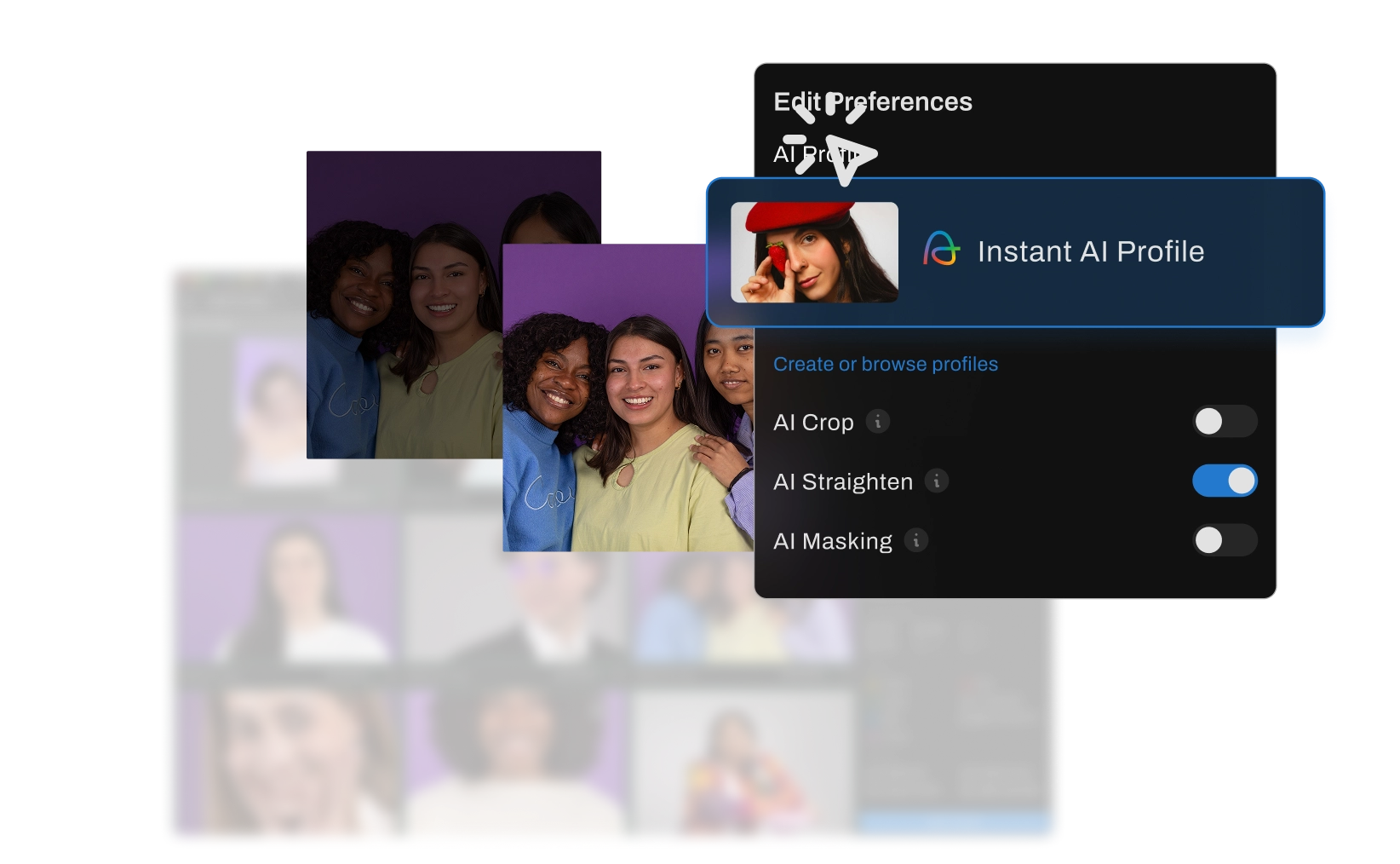This screenshot has height=864, width=1400.
Task: Click the info icon beside AI Masking
Action: click(x=915, y=540)
